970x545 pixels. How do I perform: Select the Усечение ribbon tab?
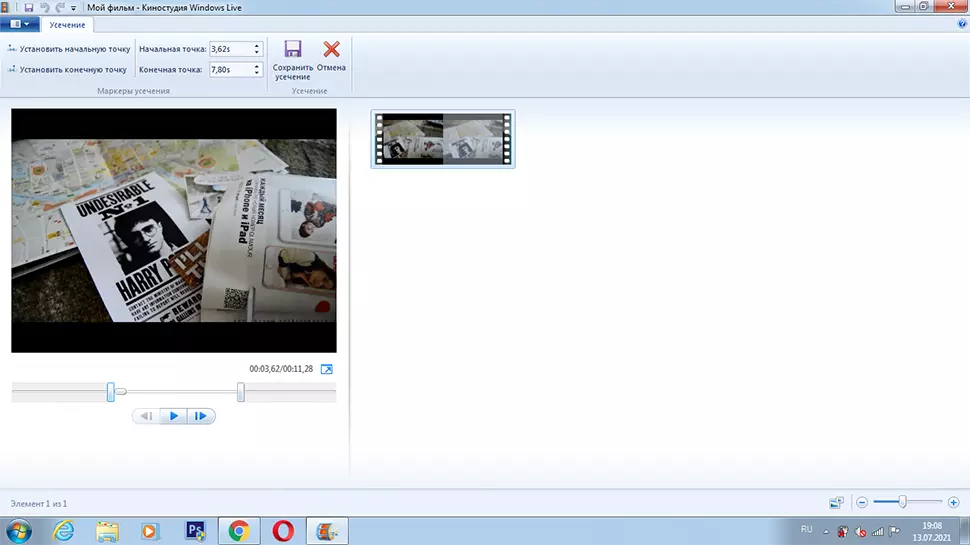(67, 23)
